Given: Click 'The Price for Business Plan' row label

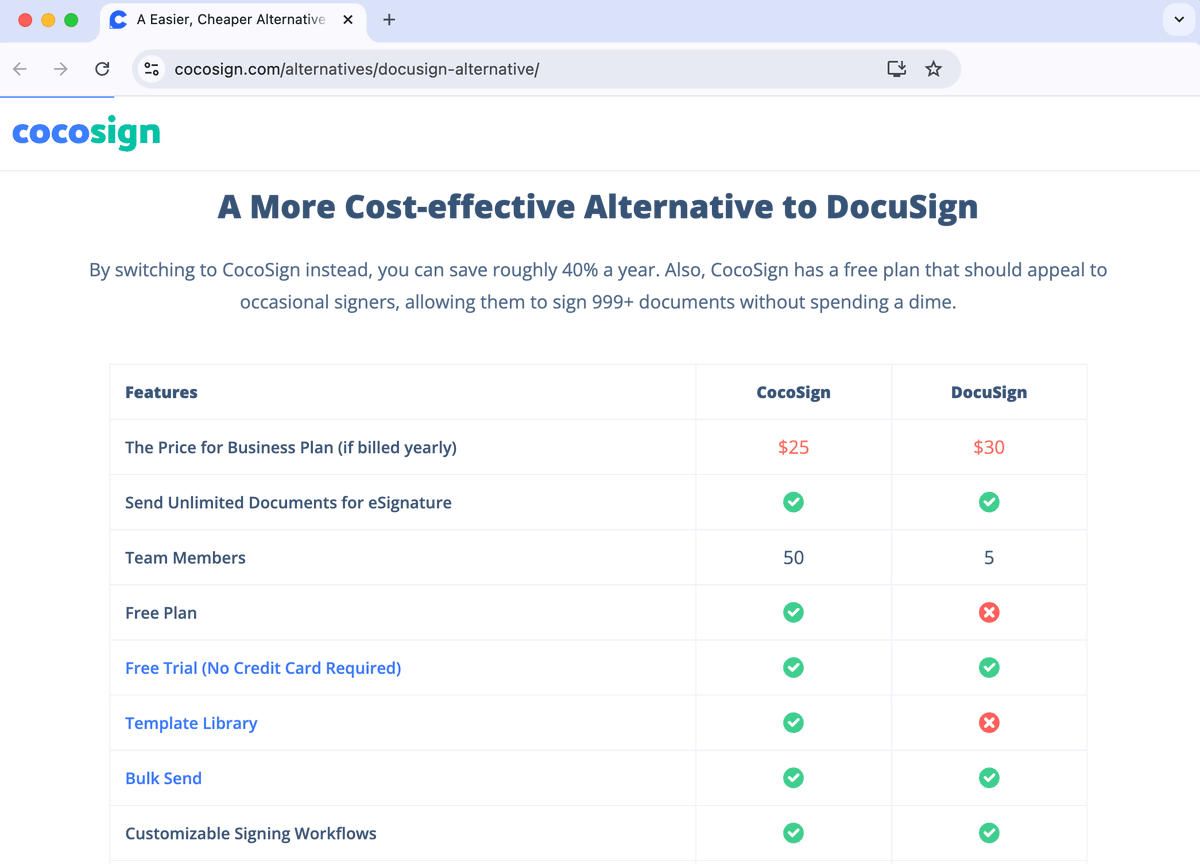Looking at the screenshot, I should [291, 447].
